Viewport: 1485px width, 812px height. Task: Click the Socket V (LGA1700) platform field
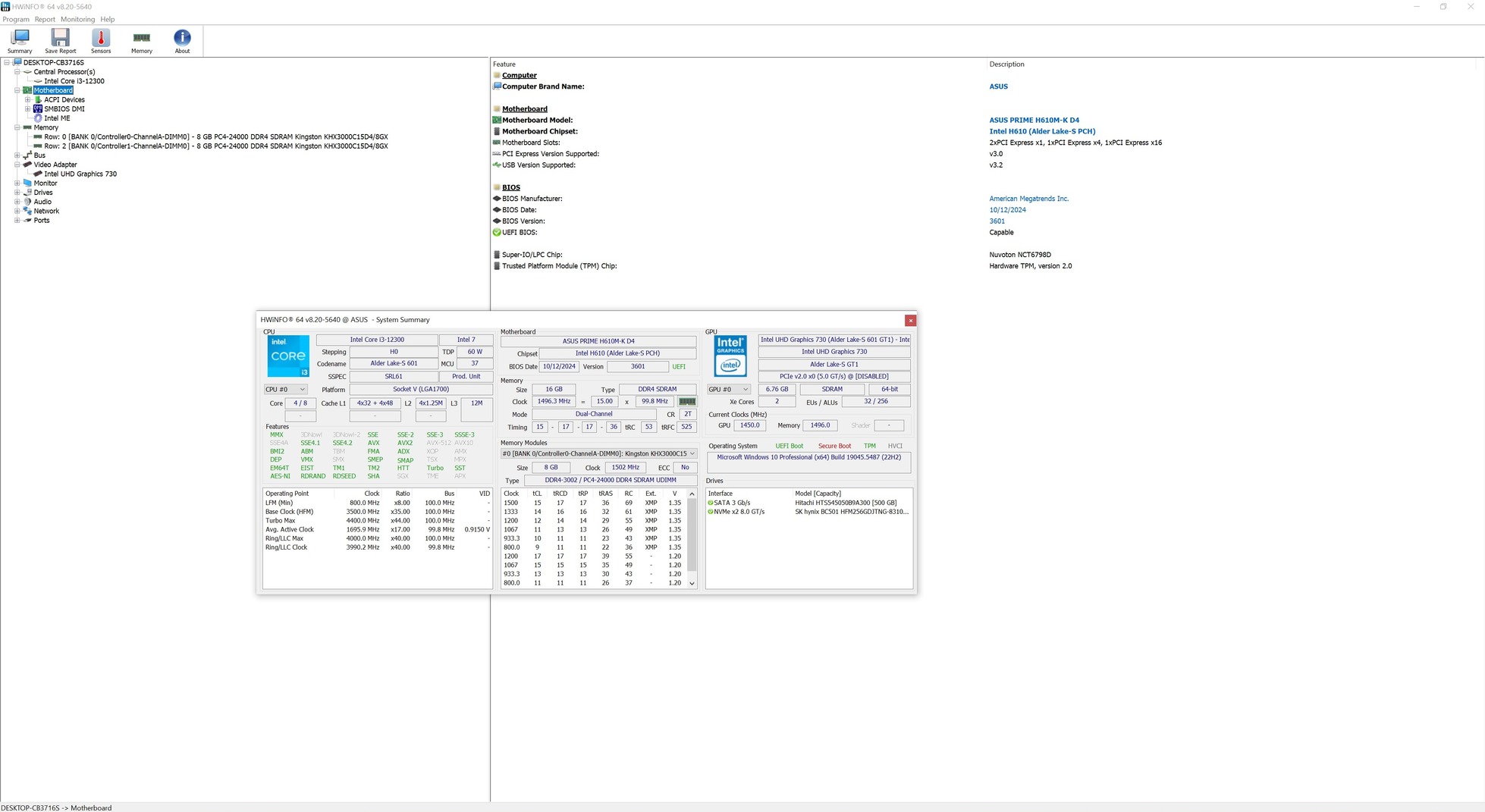point(421,390)
